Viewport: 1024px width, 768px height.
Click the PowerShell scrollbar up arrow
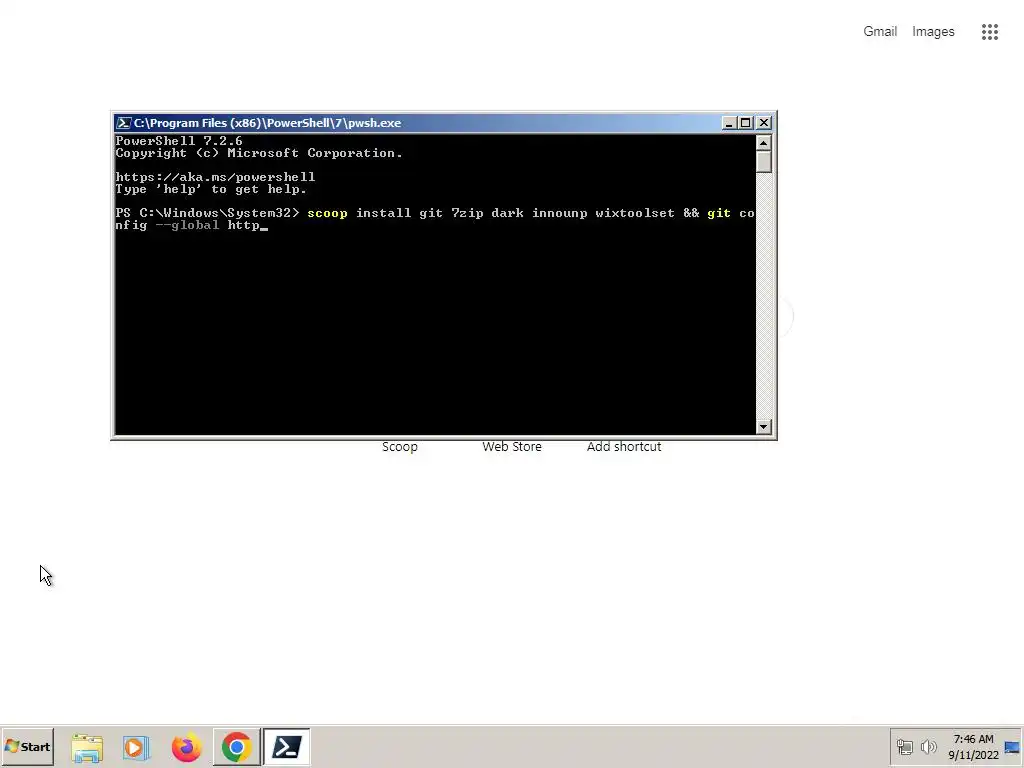point(763,143)
